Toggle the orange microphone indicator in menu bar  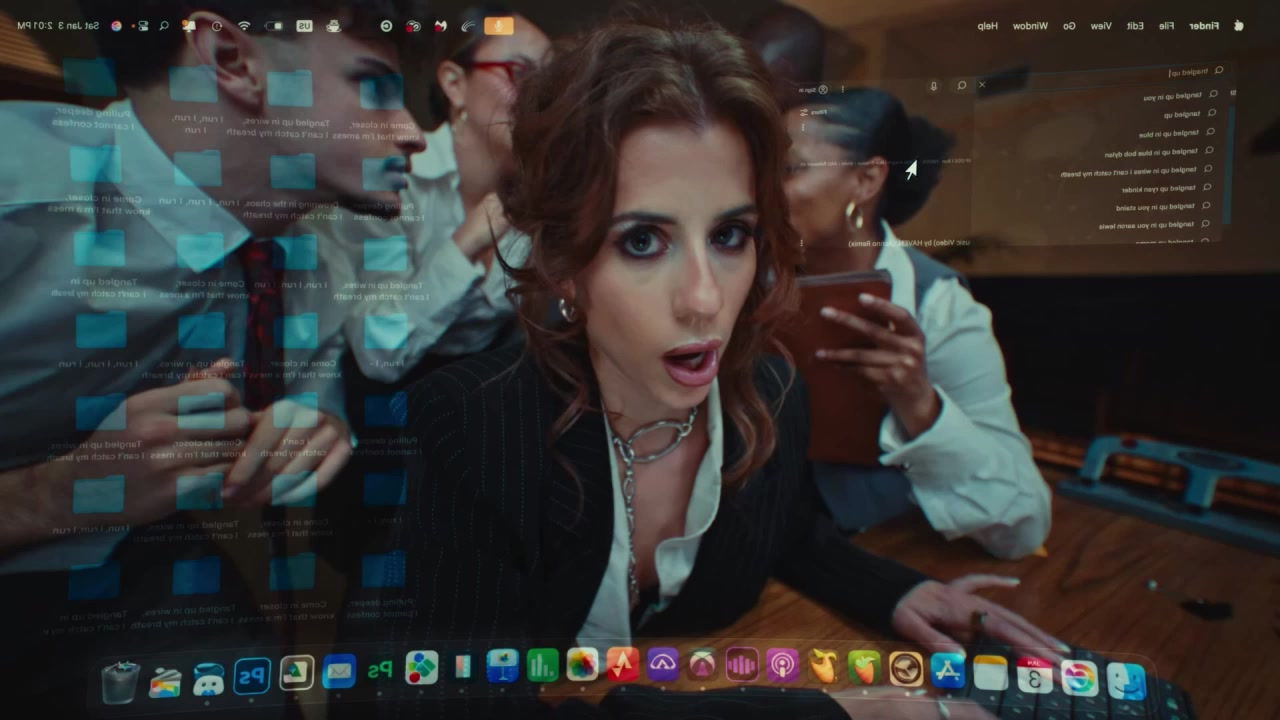pyautogui.click(x=498, y=26)
